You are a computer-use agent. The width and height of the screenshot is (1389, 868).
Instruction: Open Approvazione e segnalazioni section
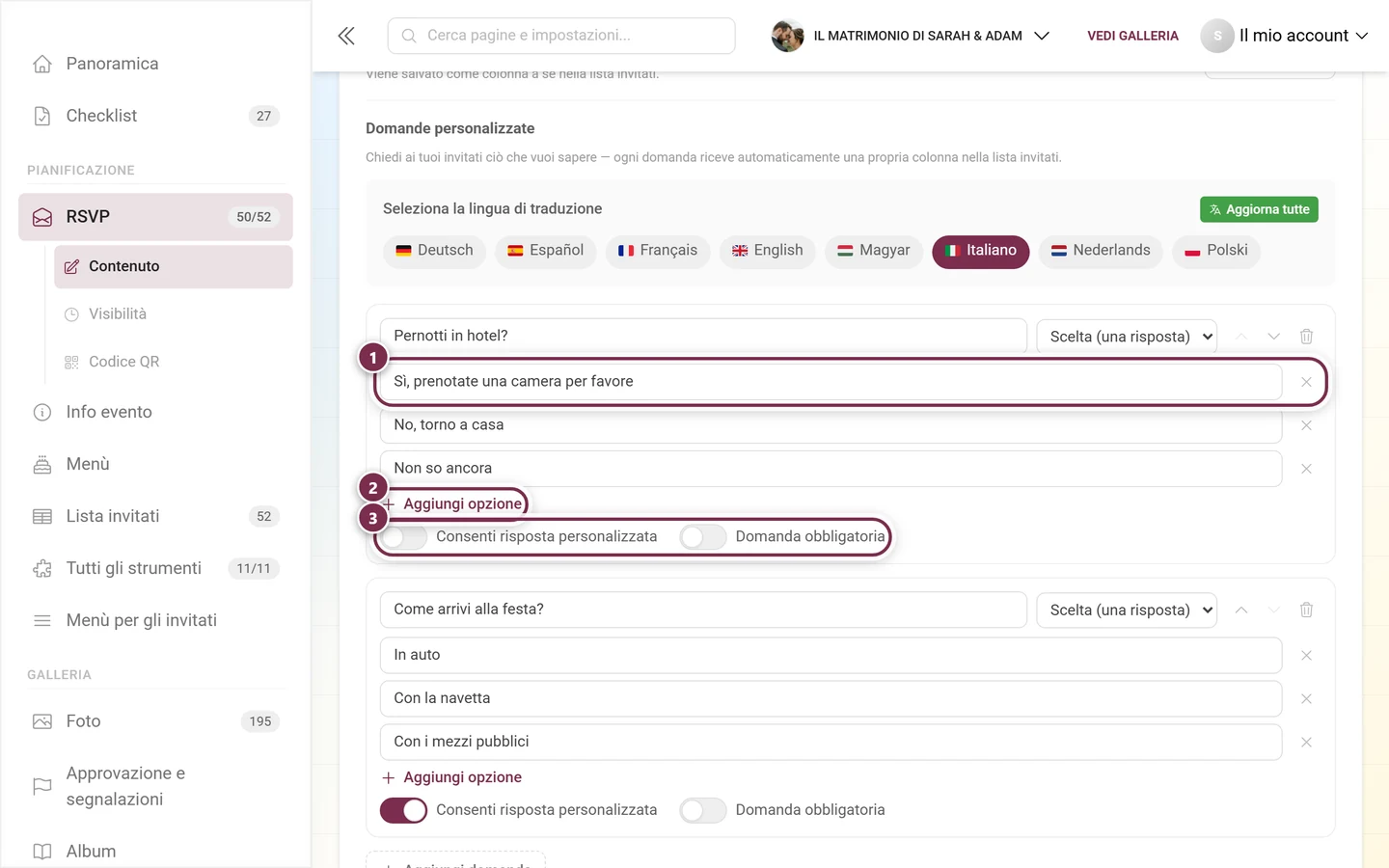click(155, 786)
